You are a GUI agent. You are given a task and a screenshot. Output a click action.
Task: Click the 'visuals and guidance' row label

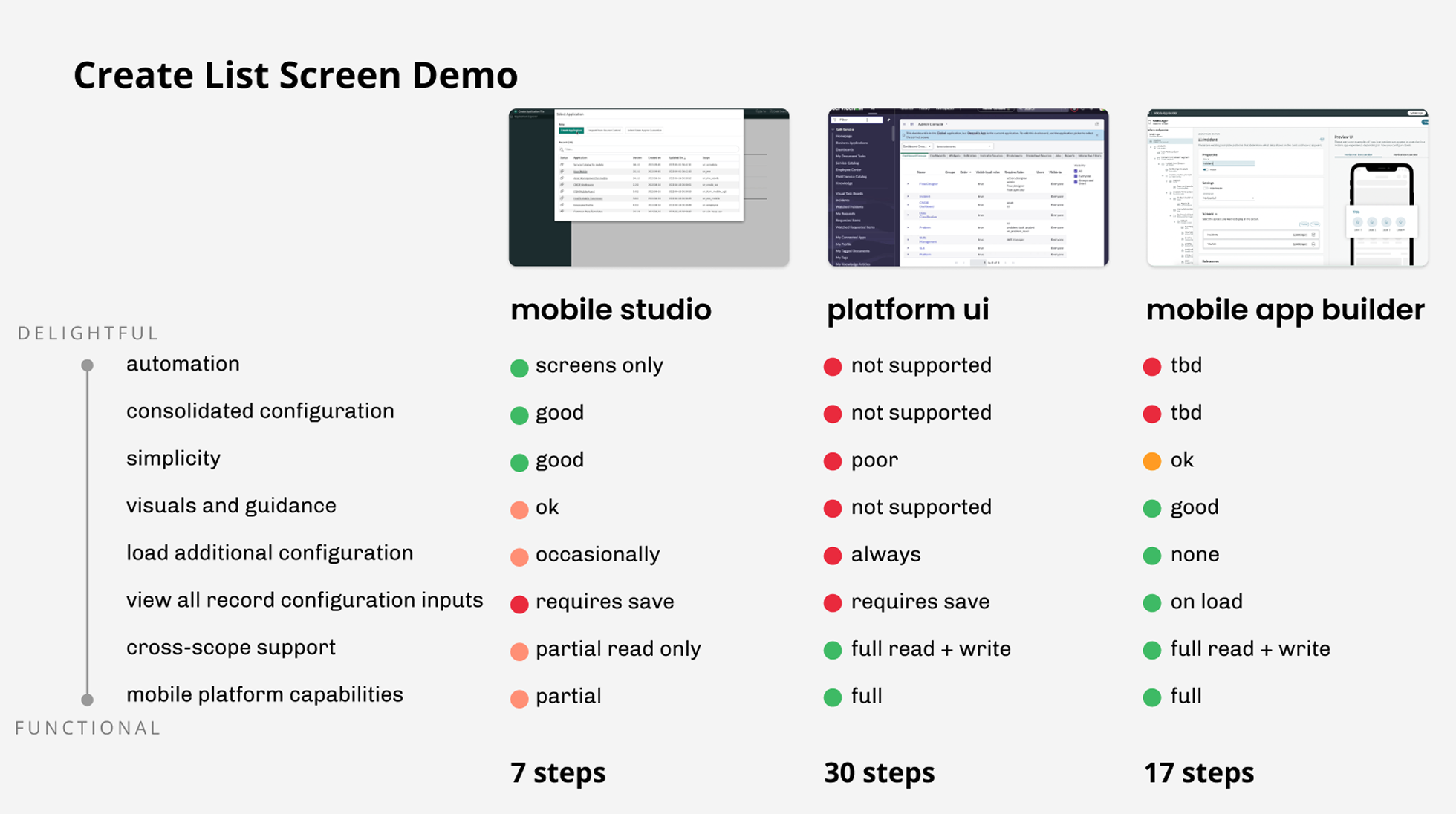click(x=231, y=506)
